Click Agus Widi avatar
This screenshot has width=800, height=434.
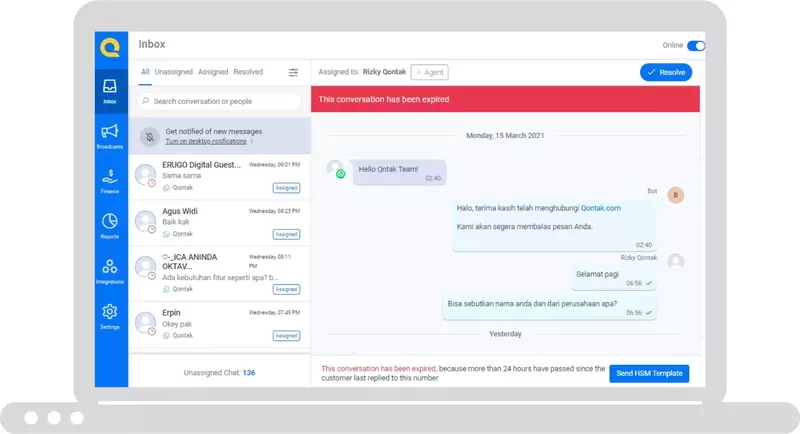coord(145,221)
